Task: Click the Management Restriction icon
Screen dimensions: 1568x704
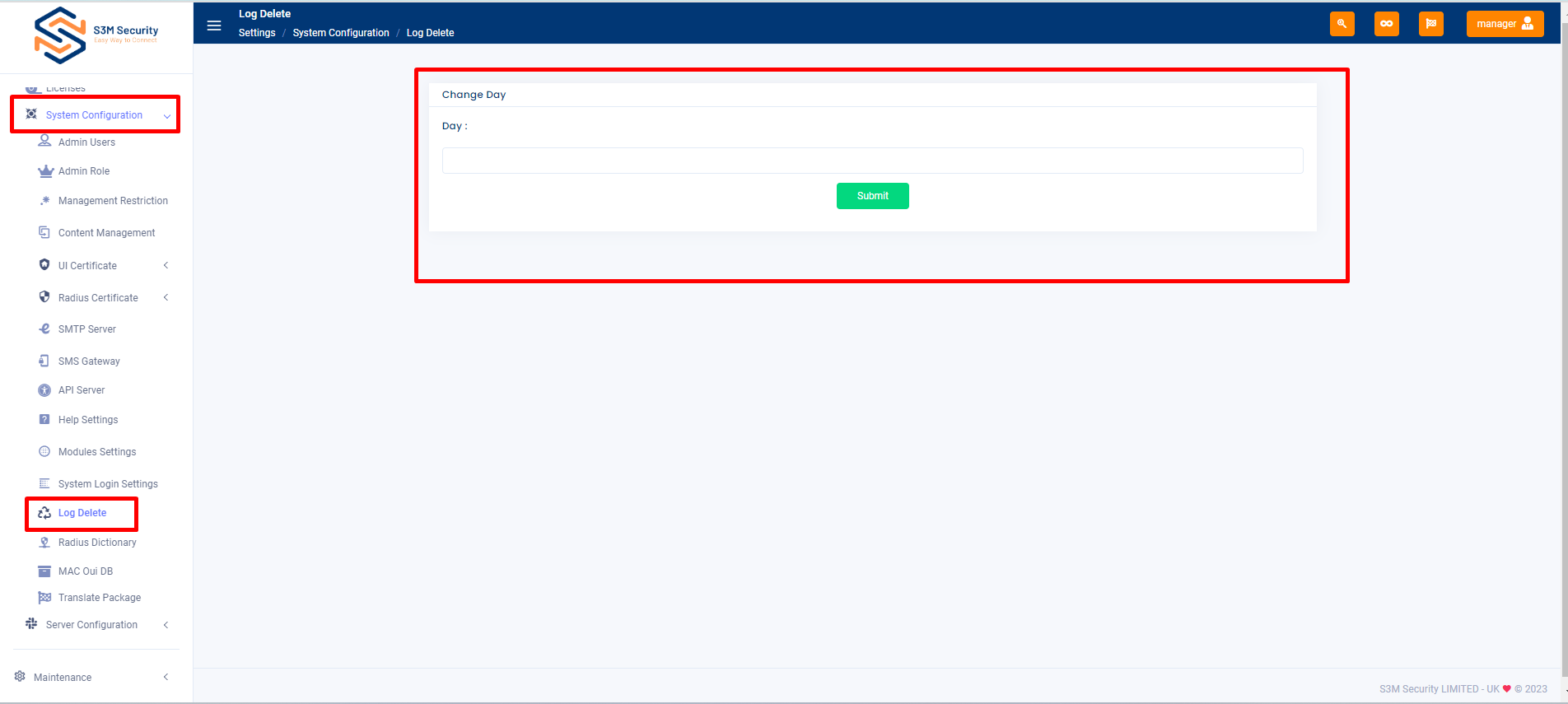Action: click(x=44, y=200)
